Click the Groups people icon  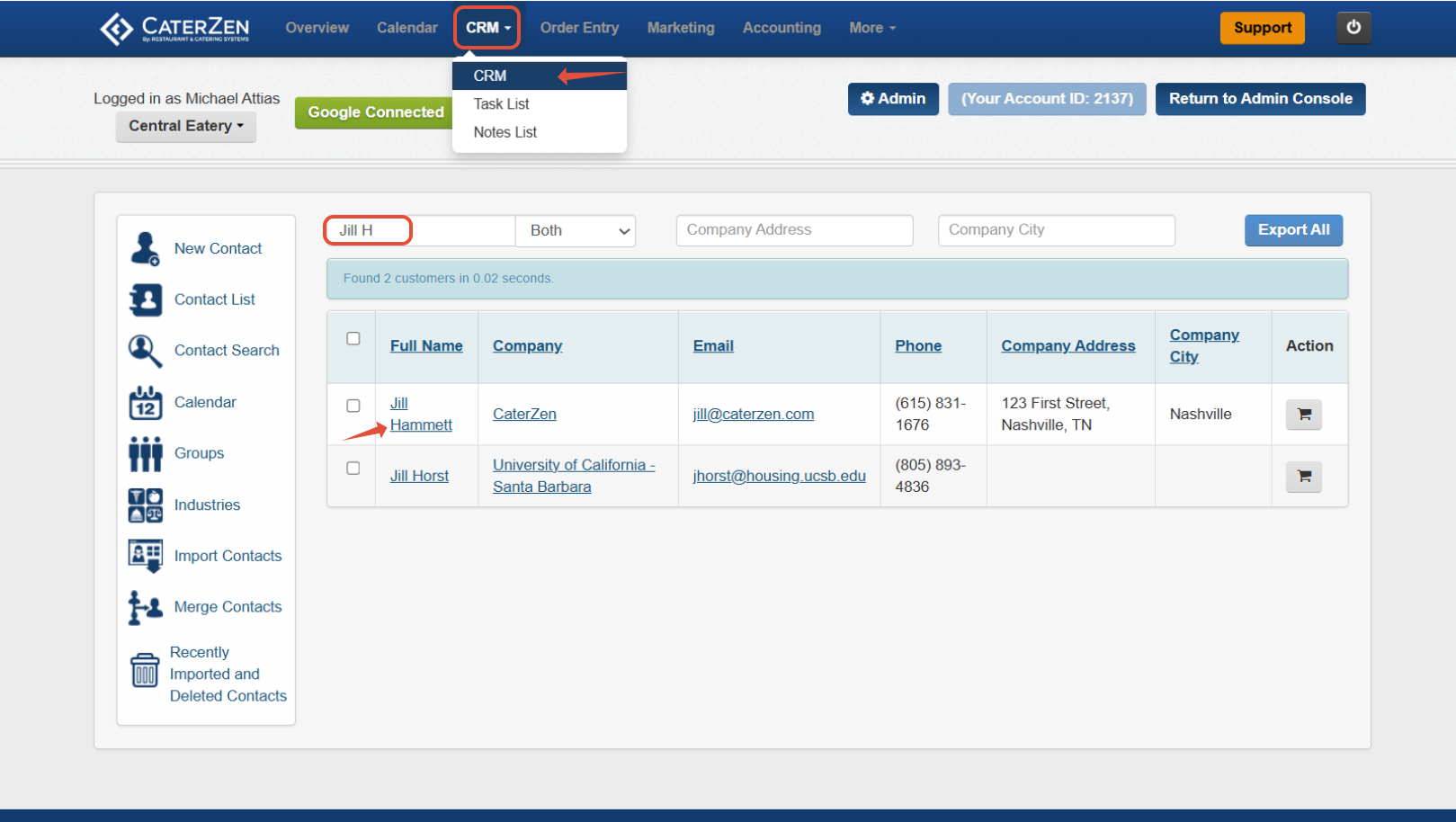point(145,453)
